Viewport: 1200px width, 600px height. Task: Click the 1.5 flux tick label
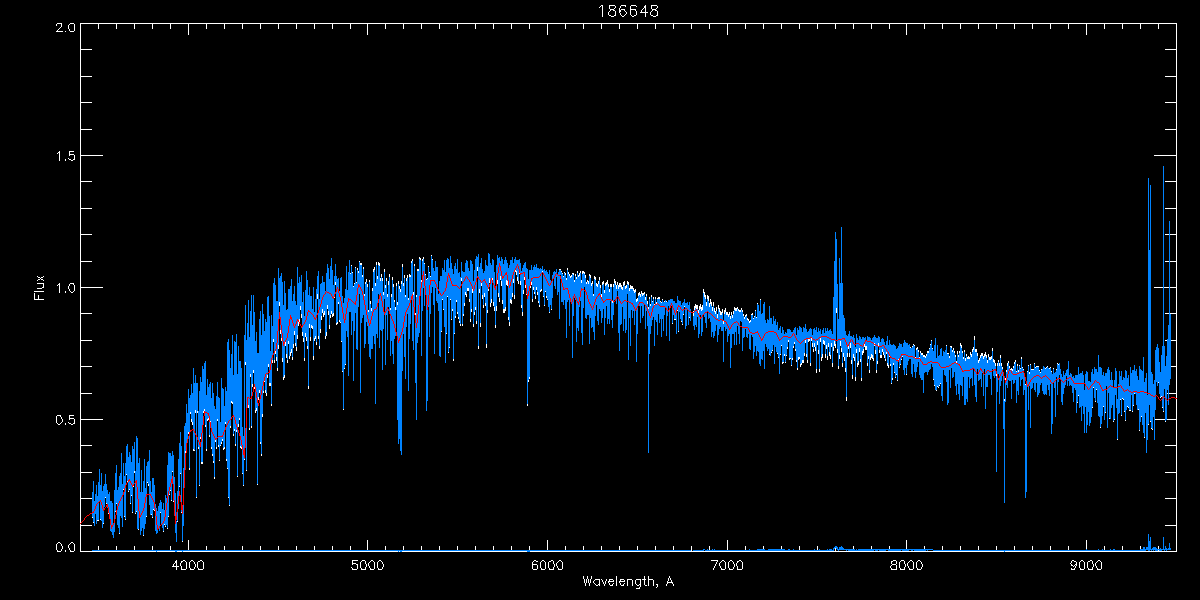[62, 157]
